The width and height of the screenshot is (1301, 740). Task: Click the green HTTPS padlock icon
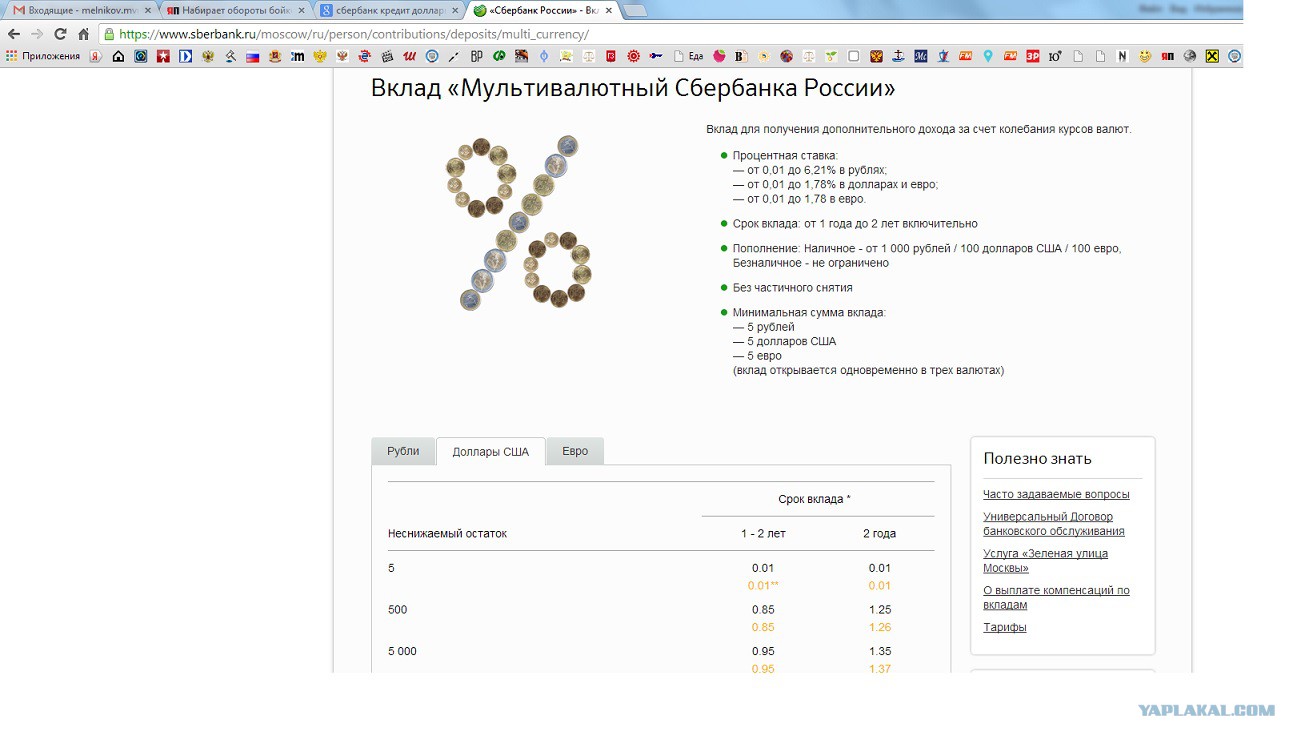[x=109, y=33]
